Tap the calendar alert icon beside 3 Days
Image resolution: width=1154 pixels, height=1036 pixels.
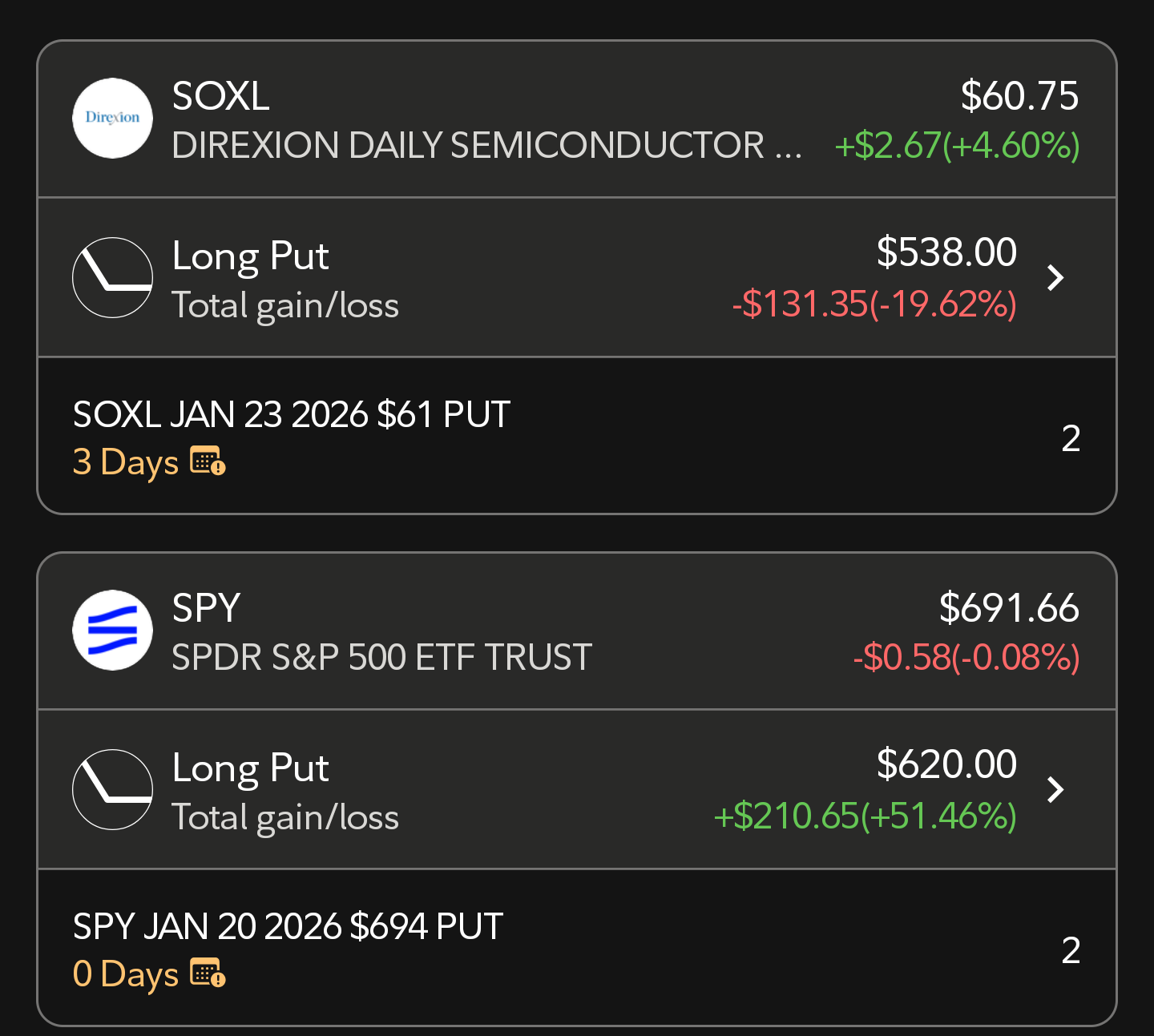click(208, 462)
